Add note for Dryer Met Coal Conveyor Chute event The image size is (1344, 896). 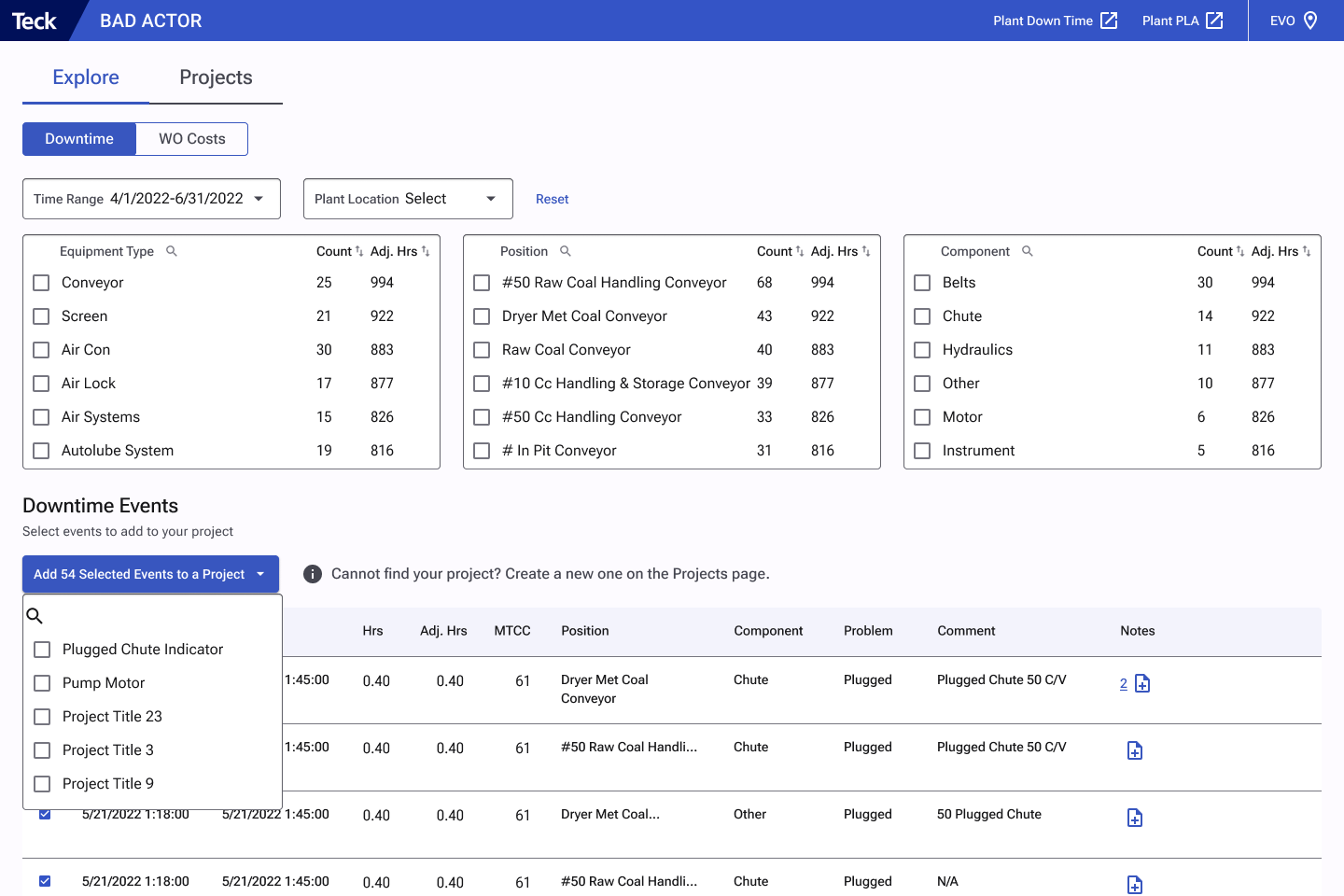tap(1142, 684)
